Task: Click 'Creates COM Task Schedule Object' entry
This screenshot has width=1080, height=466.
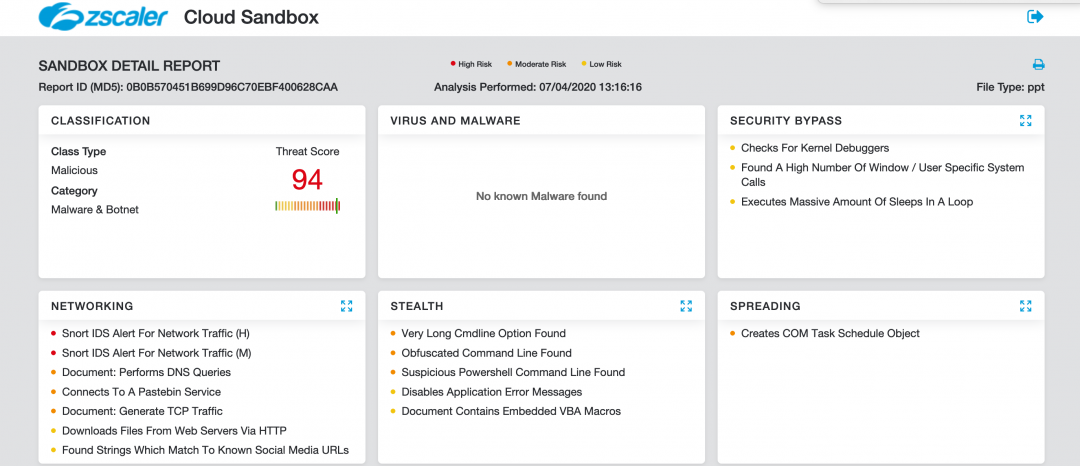Action: 830,333
